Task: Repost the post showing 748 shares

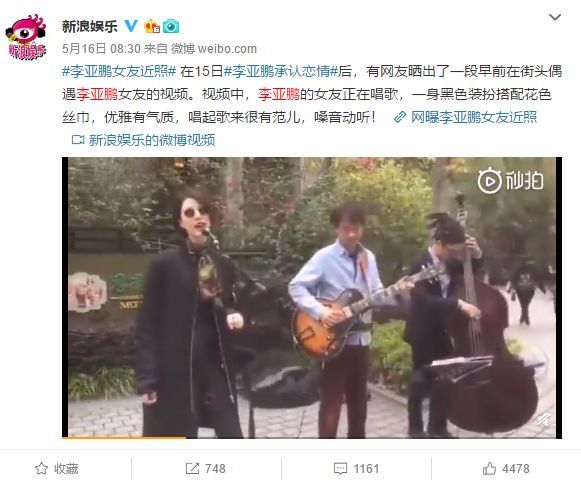Action: tap(205, 468)
